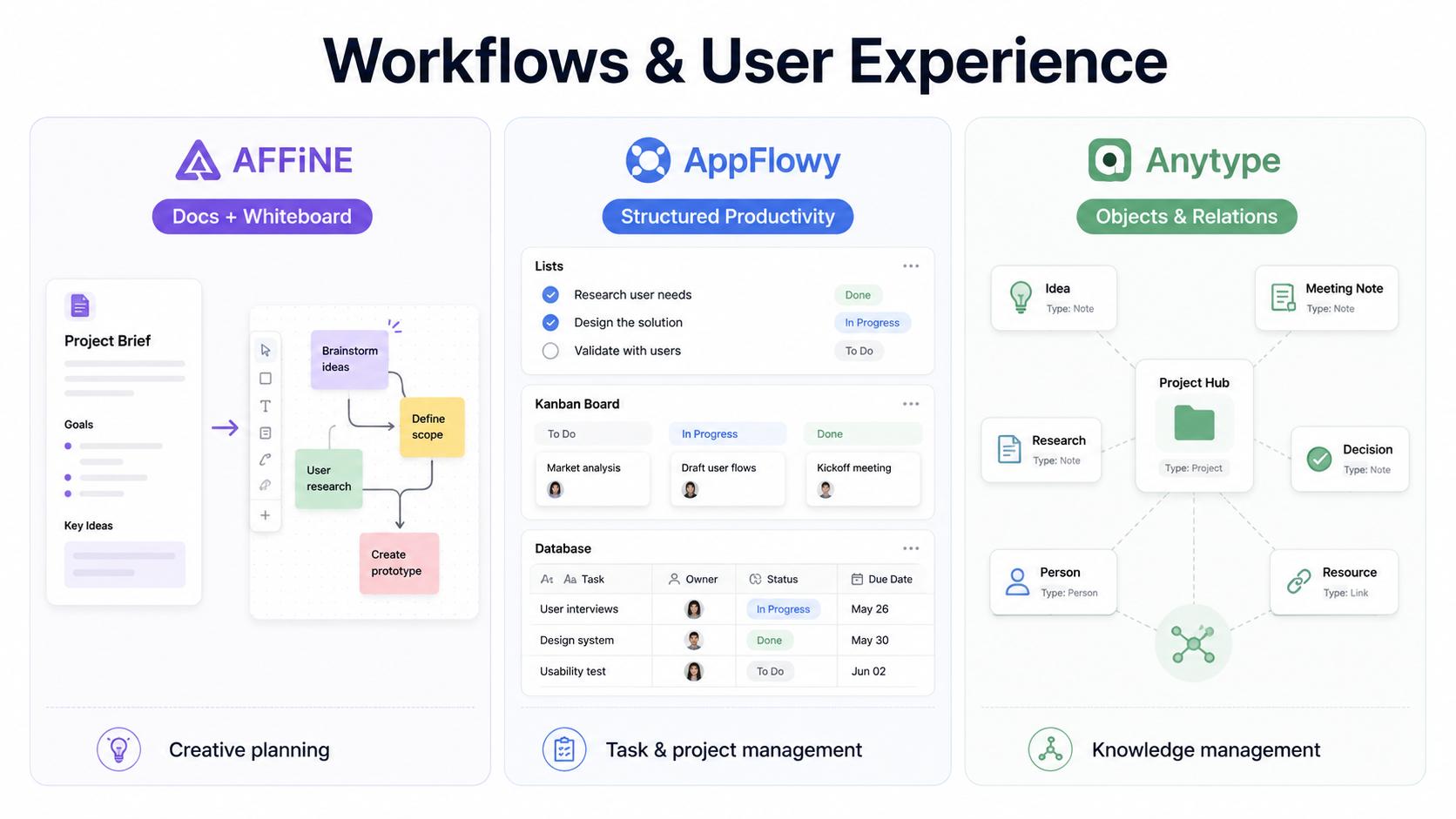Click the Docs + Whiteboard purple pill
The image size is (1456, 819).
[262, 217]
